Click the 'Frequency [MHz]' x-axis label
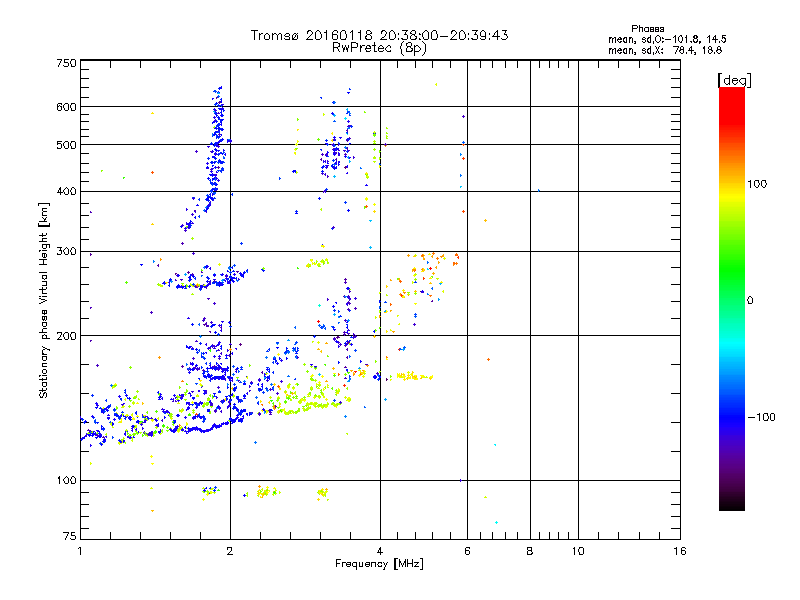Image resolution: width=800 pixels, height=600 pixels. (x=379, y=564)
